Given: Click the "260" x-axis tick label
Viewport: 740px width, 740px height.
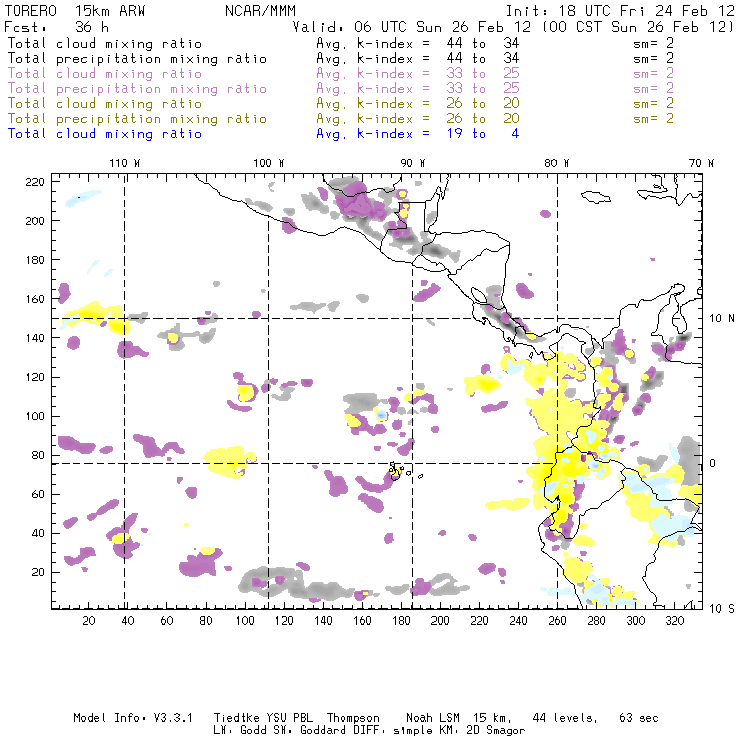Looking at the screenshot, I should pos(557,621).
